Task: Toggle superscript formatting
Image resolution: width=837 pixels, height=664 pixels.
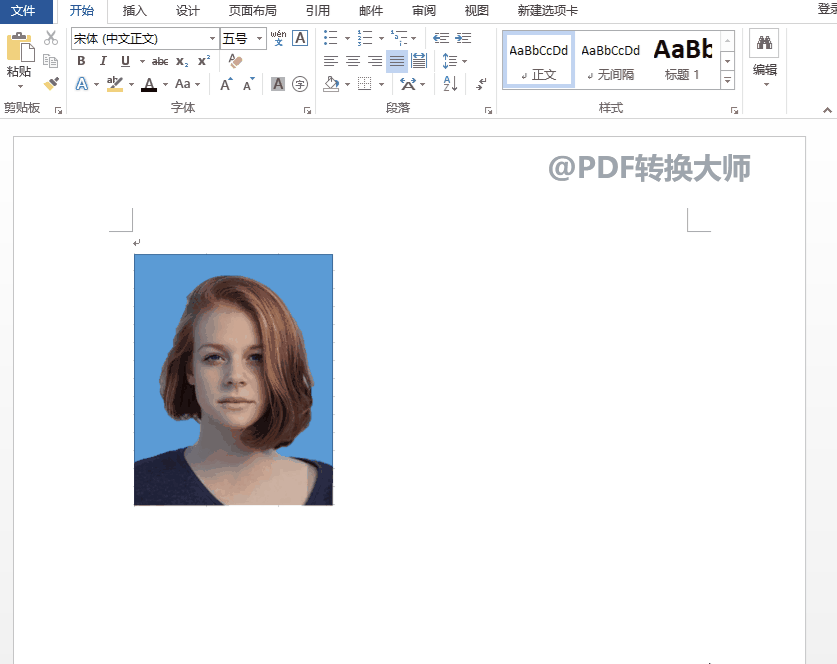Action: point(204,61)
